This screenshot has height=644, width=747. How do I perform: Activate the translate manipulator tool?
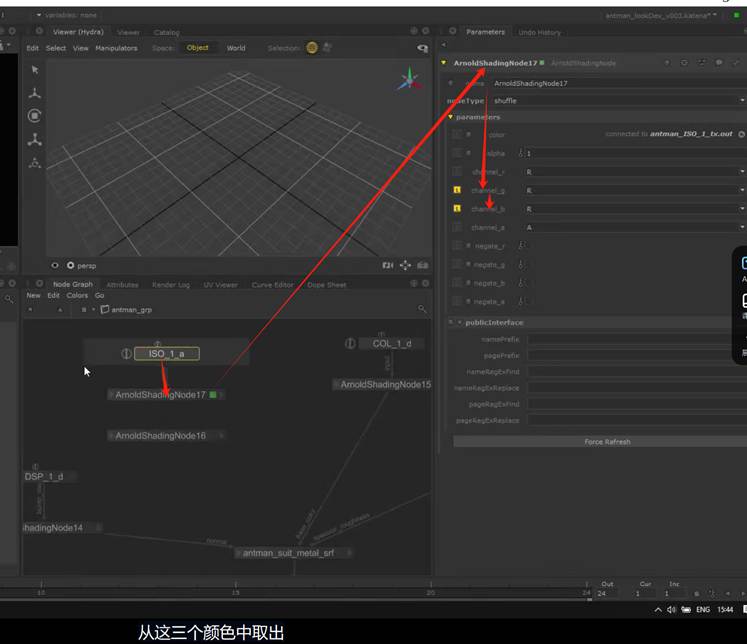35,93
